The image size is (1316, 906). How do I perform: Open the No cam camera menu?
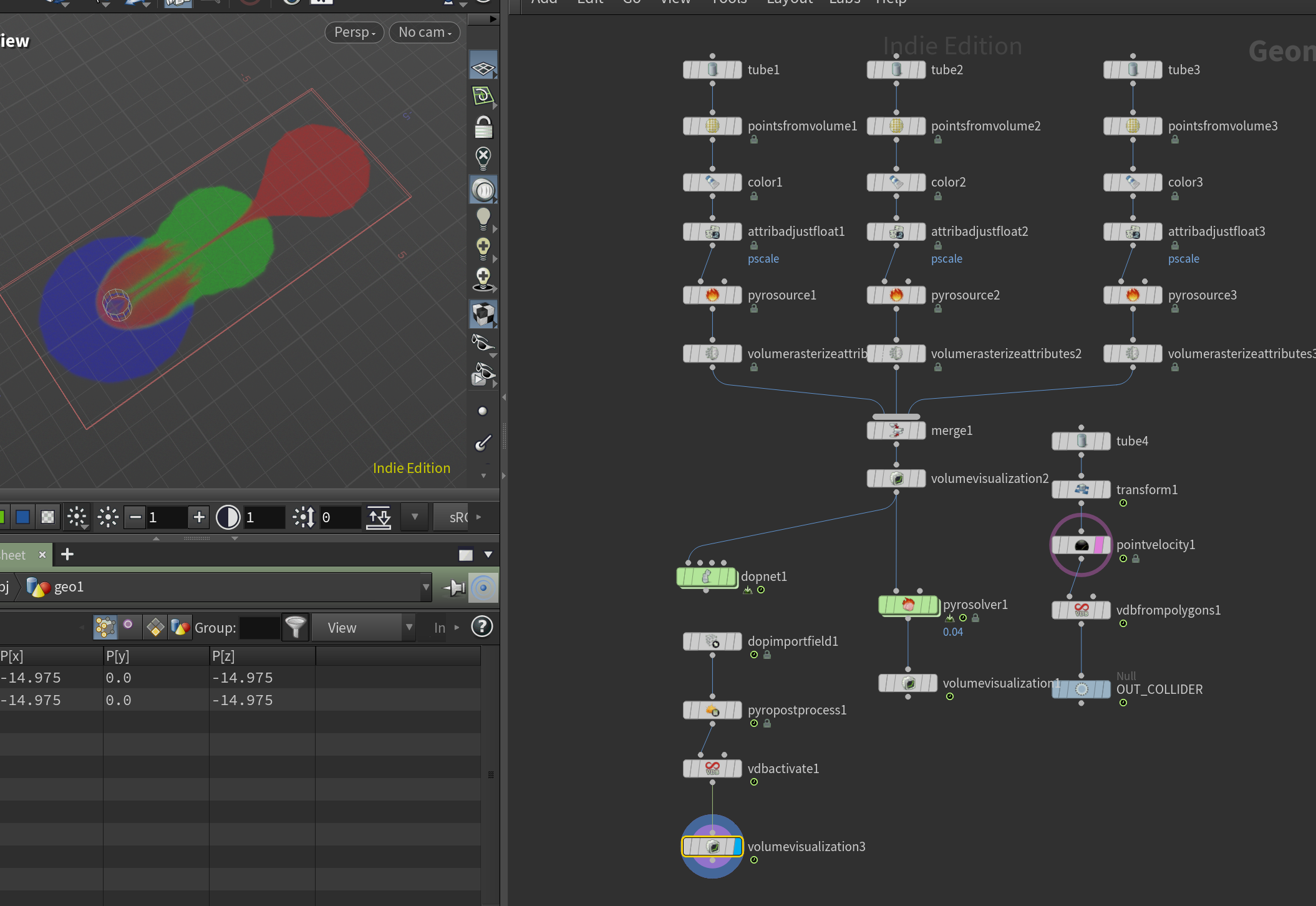[x=425, y=32]
